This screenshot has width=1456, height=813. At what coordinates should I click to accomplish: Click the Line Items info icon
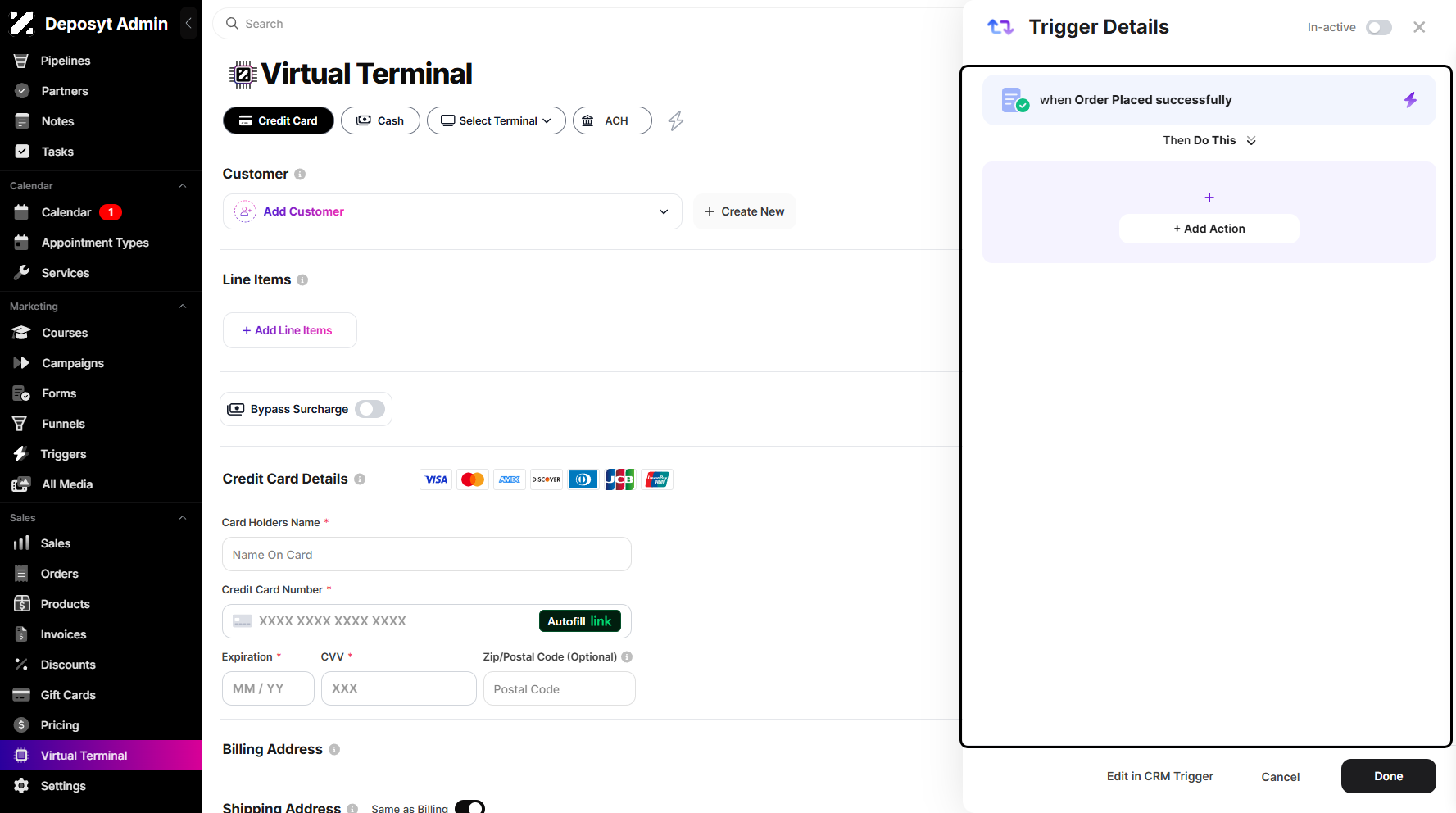(302, 279)
